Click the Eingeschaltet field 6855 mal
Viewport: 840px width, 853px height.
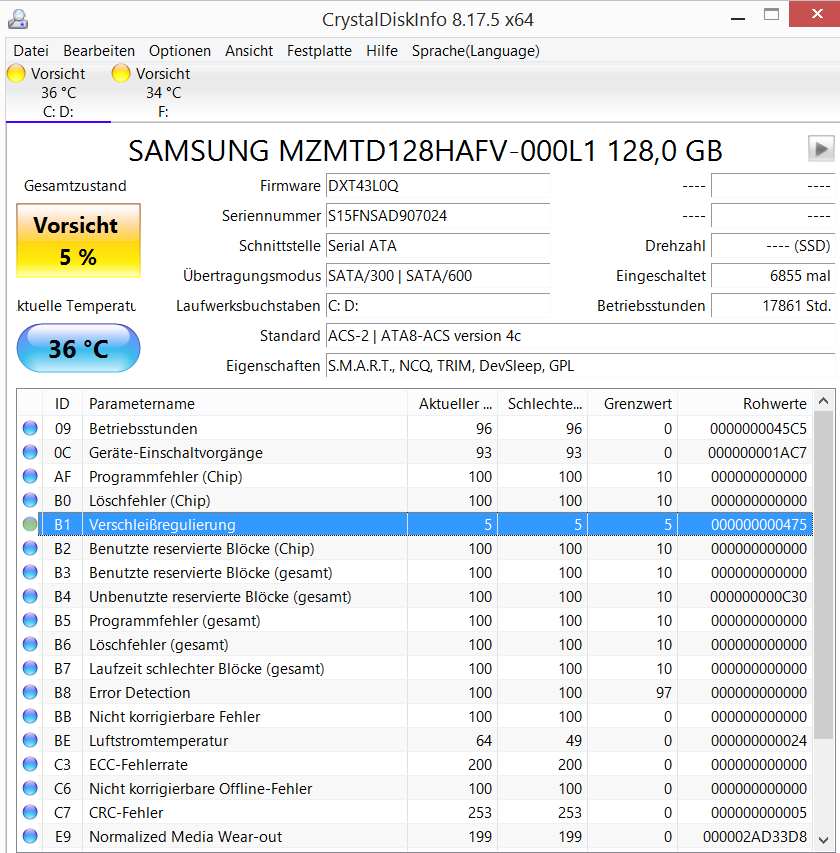coord(773,275)
